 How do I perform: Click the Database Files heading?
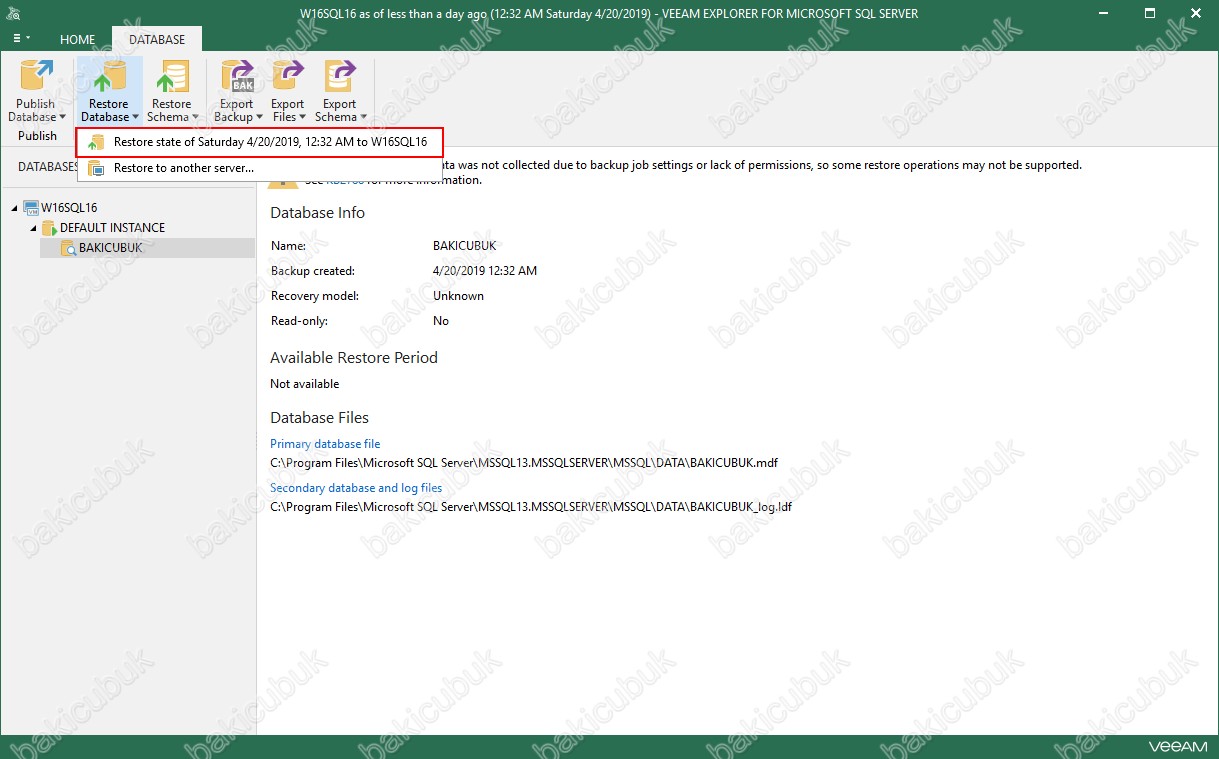coord(320,418)
